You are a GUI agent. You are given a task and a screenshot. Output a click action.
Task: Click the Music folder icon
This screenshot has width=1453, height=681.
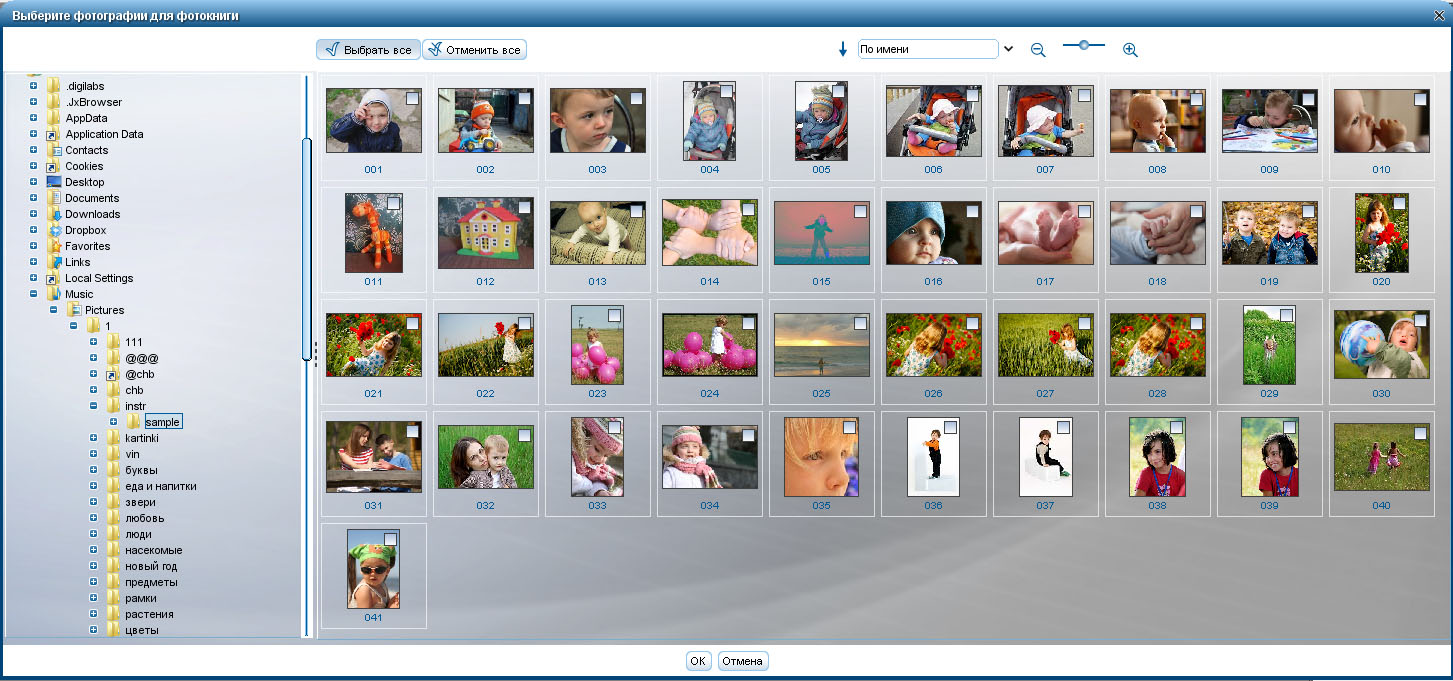(x=55, y=294)
